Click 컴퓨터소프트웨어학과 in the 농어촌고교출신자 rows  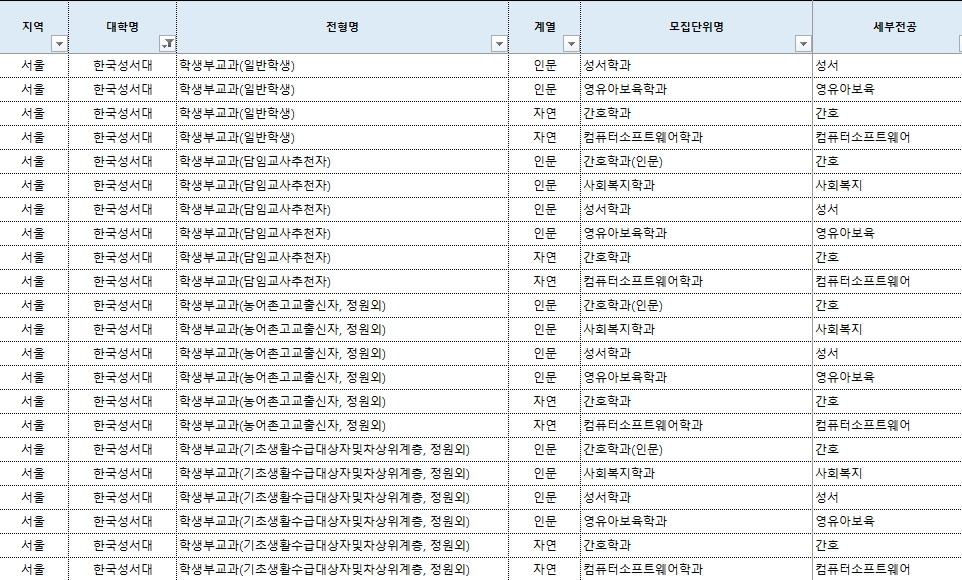(x=642, y=425)
